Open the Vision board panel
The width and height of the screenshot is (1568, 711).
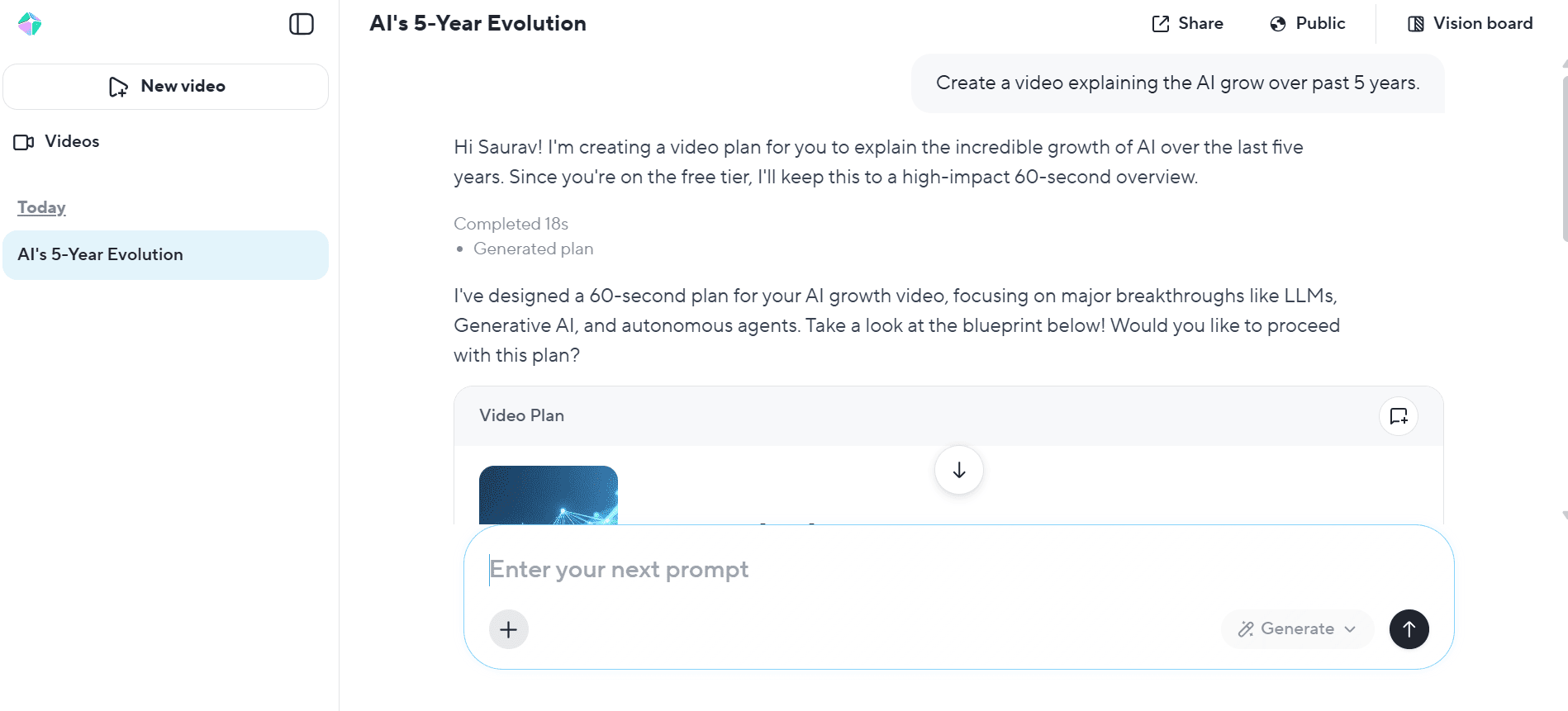1470,23
